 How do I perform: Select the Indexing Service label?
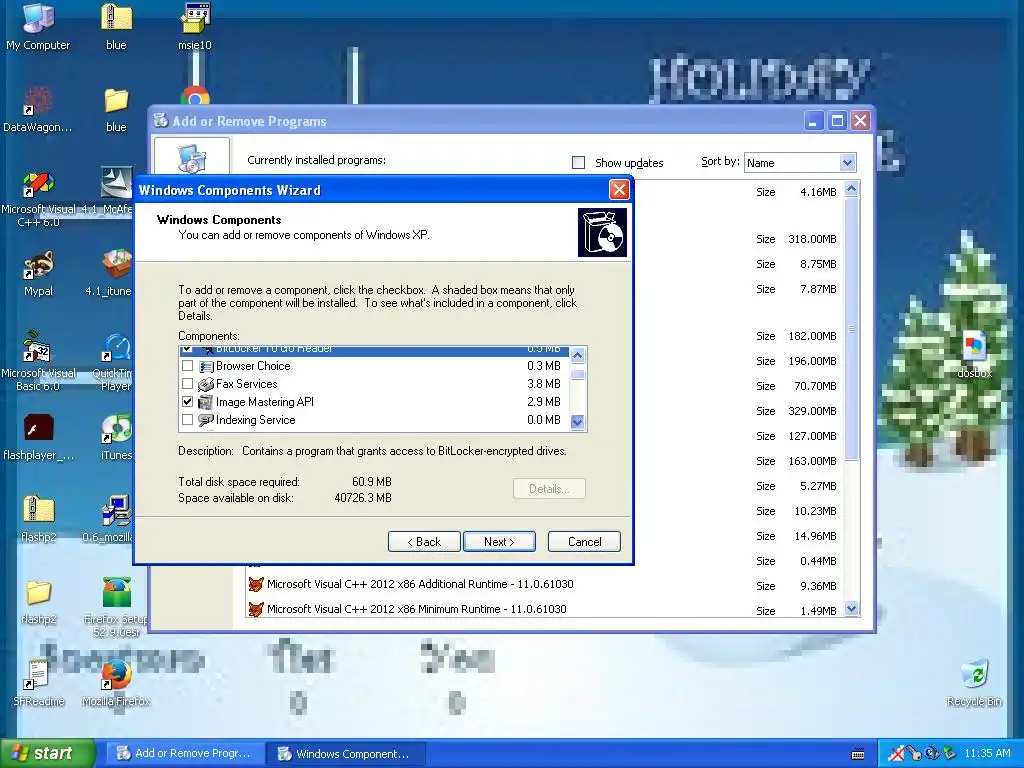tap(255, 420)
